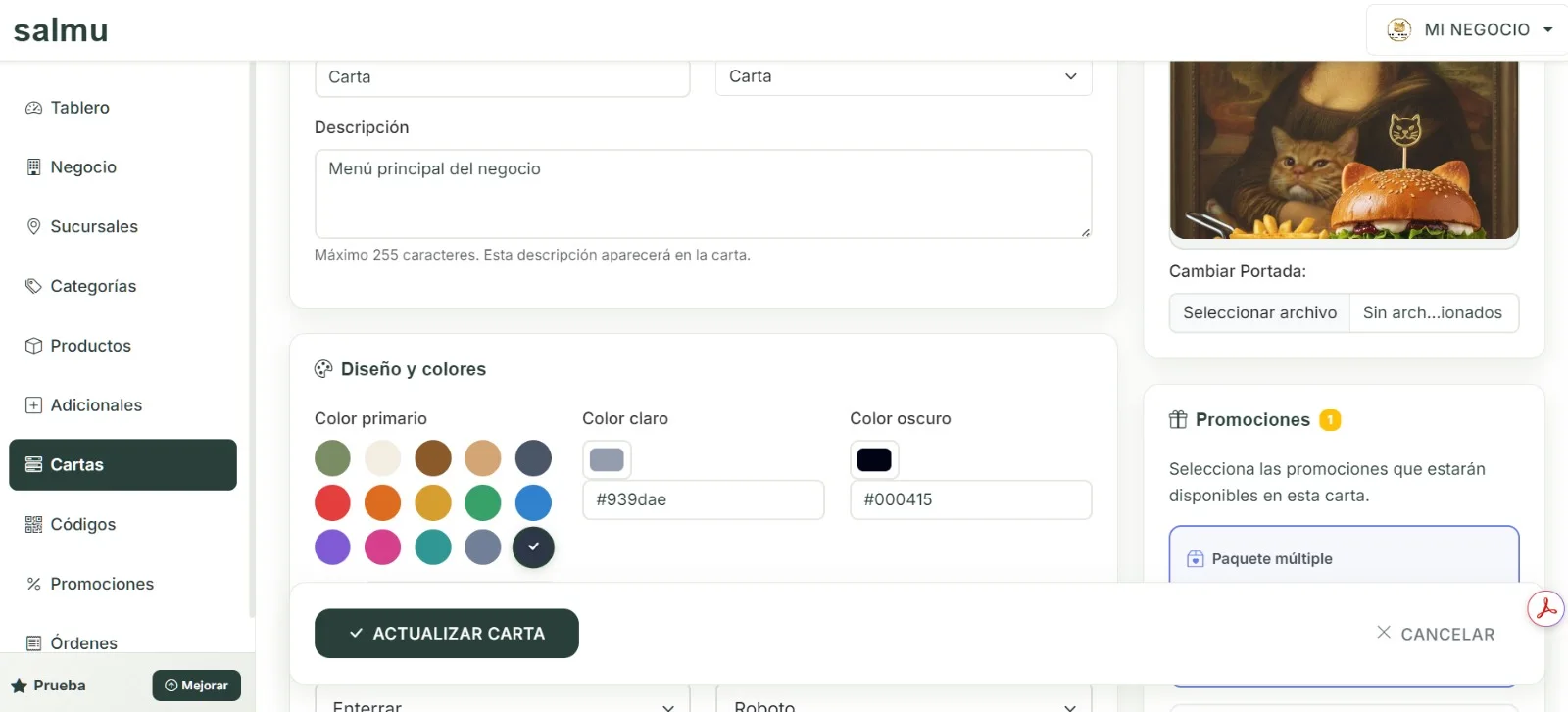Viewport: 1568px width, 712px height.
Task: Click the Negocio building icon
Action: point(33,167)
